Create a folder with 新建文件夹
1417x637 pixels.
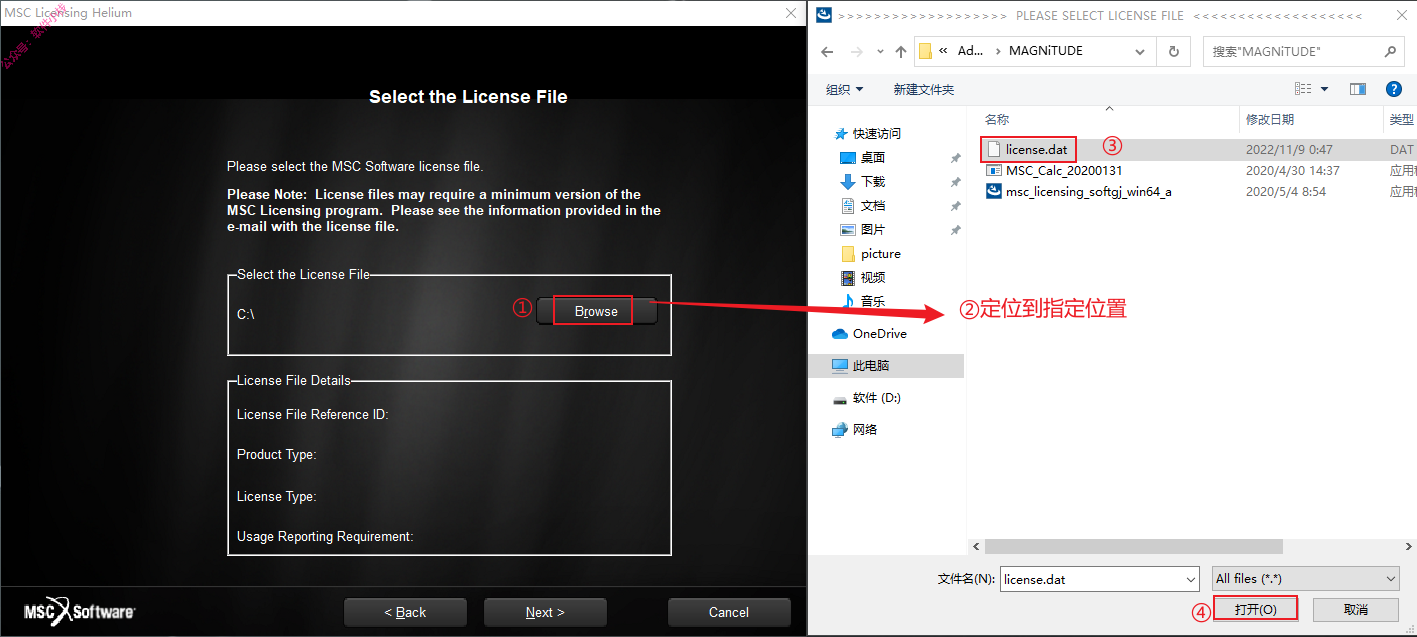click(x=924, y=89)
